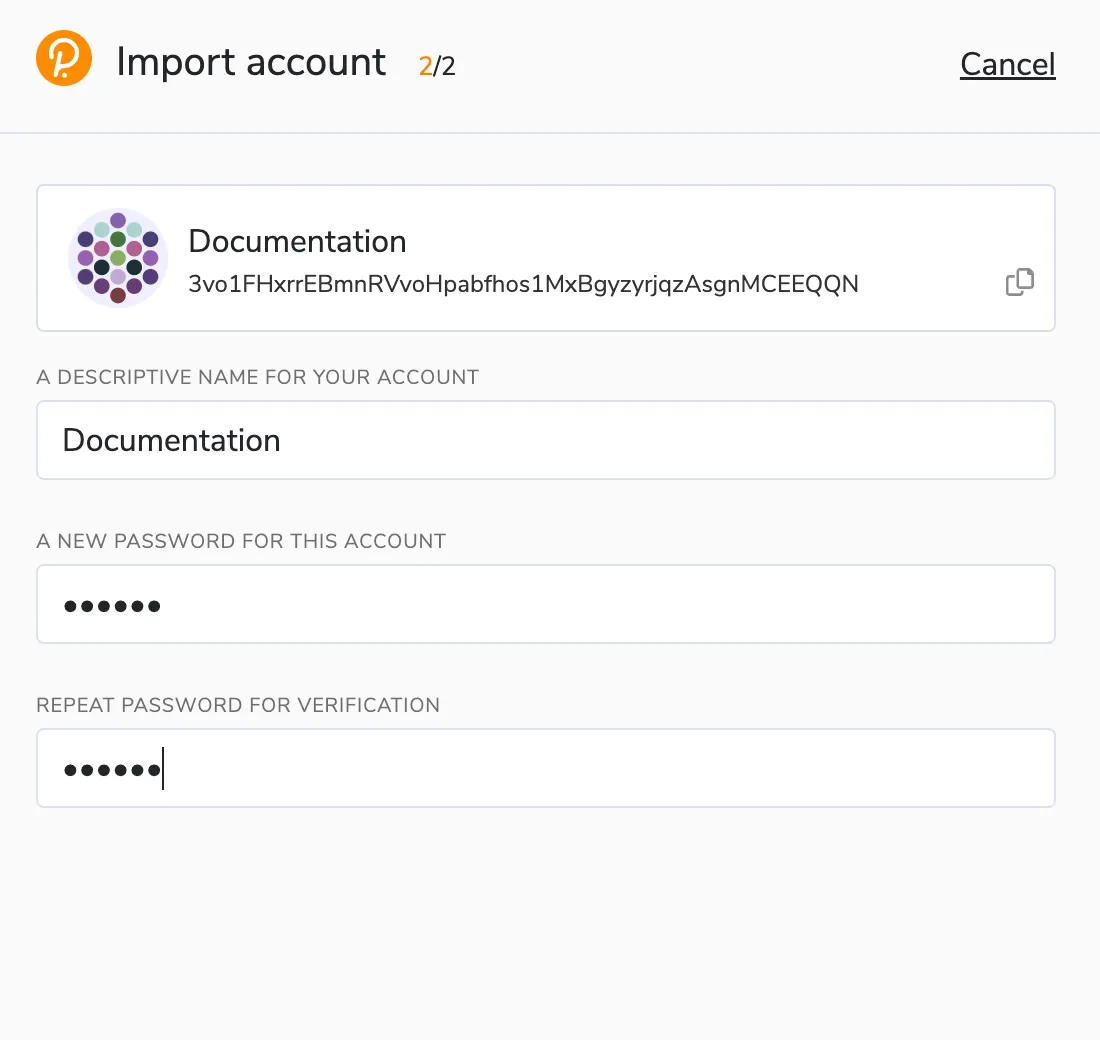This screenshot has height=1040, width=1100.
Task: Click the REPEAT PASSWORD FOR VERIFICATION label
Action: click(x=238, y=705)
